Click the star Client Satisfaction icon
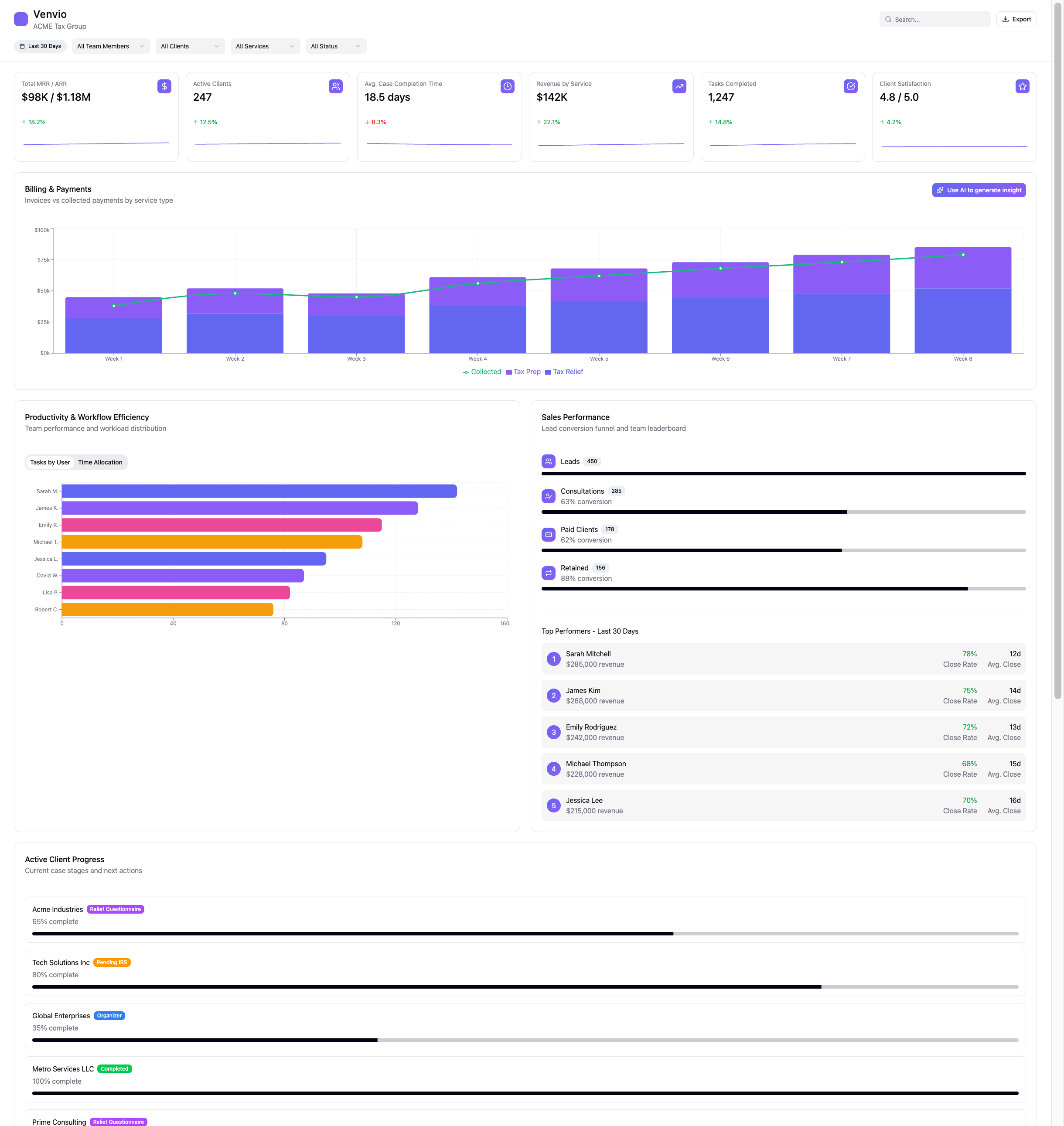 tap(1022, 86)
